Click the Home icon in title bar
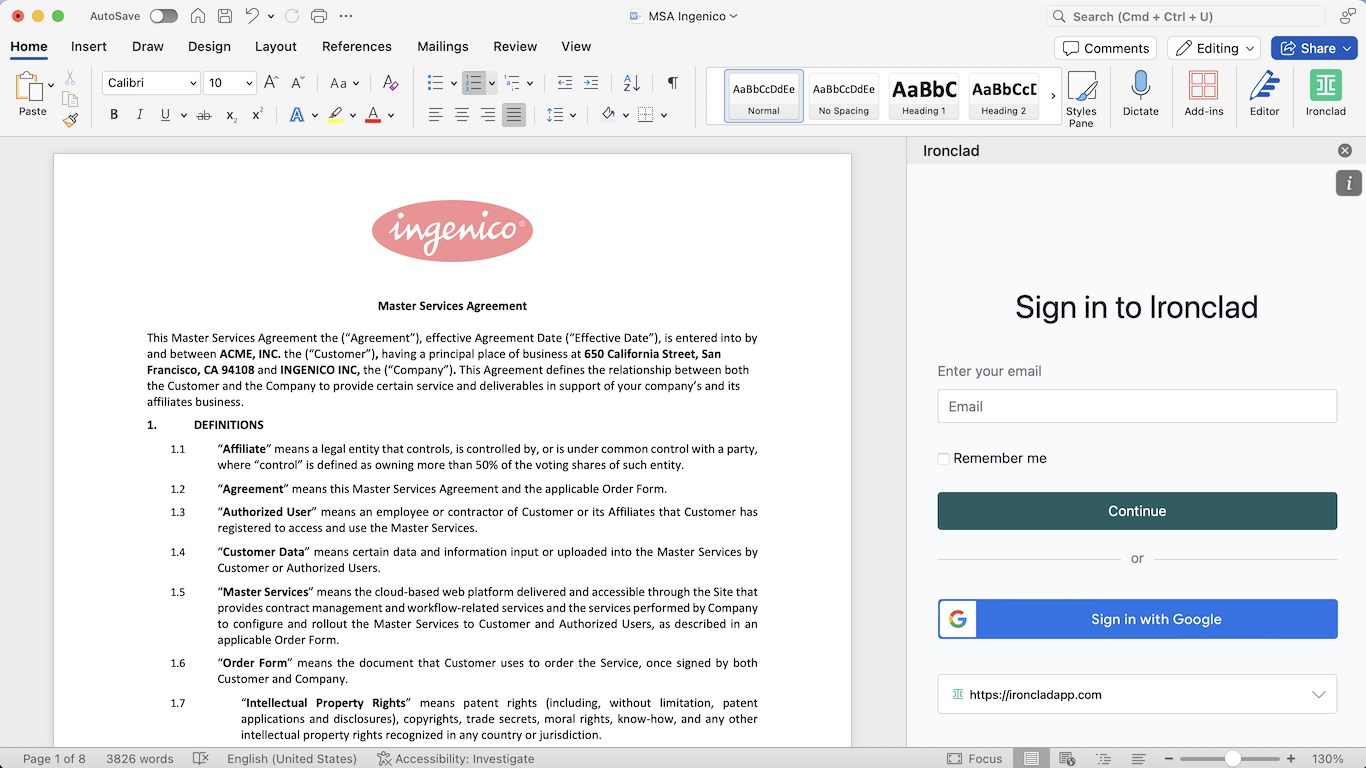Screen dimensions: 1366x768 pos(198,16)
